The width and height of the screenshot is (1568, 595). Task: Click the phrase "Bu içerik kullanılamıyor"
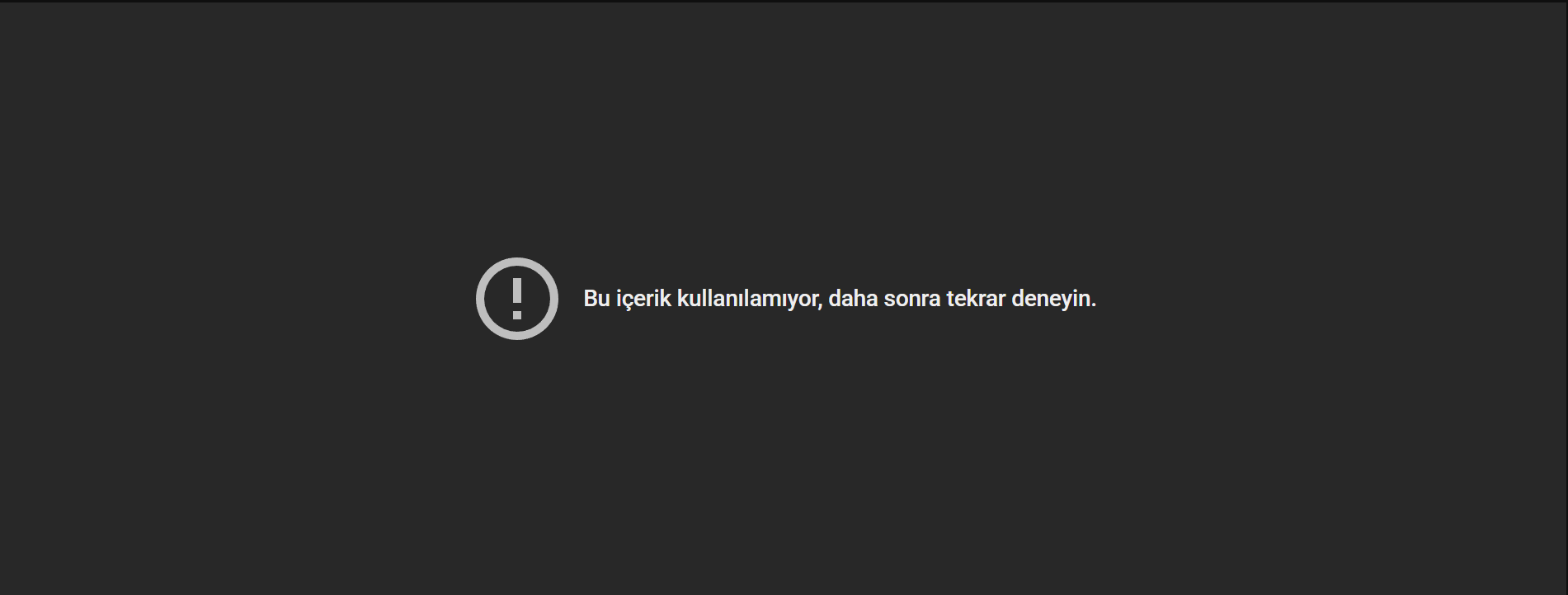tap(701, 299)
